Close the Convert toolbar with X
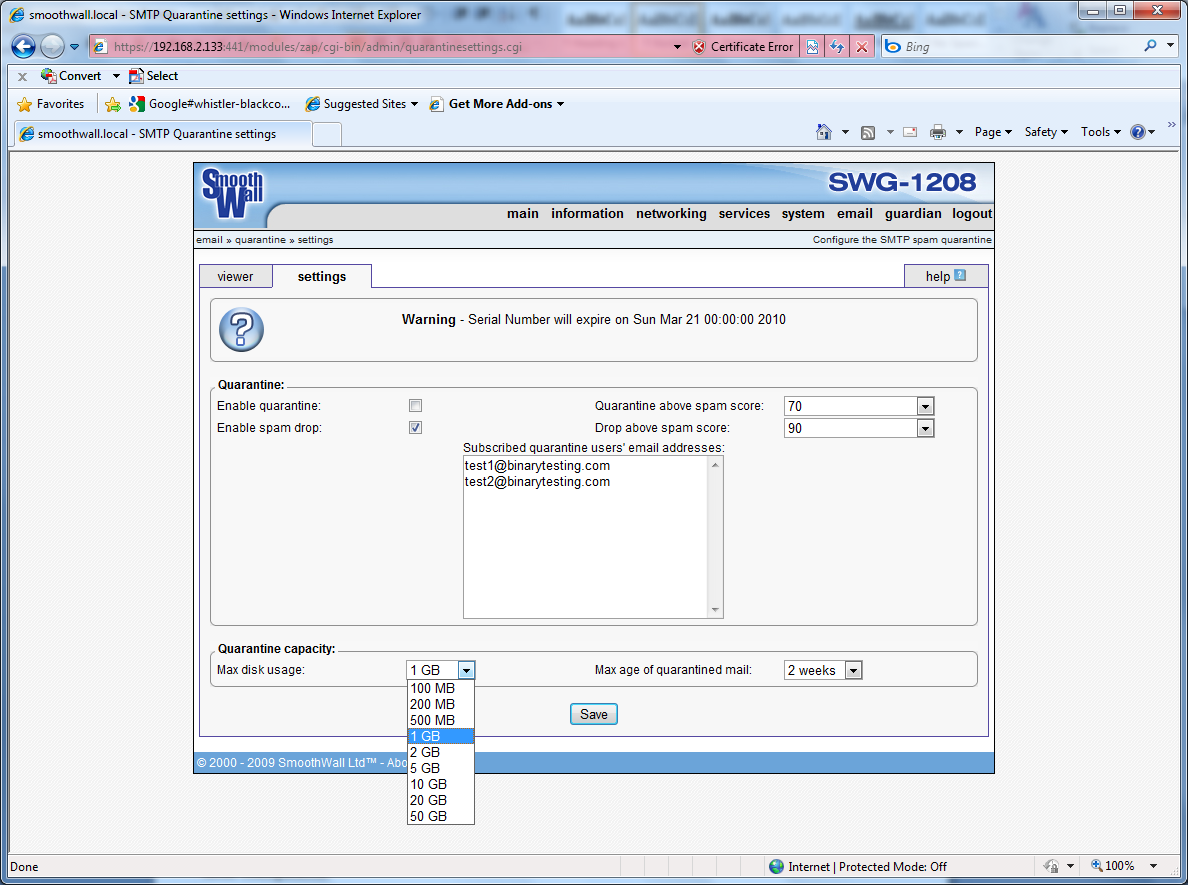The height and width of the screenshot is (885, 1188). 22,76
